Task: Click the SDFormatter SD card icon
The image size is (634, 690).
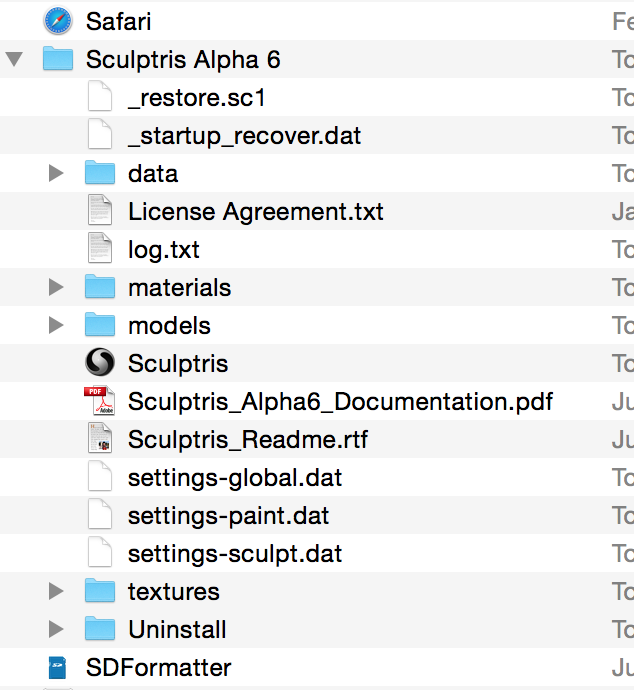Action: pyautogui.click(x=58, y=667)
